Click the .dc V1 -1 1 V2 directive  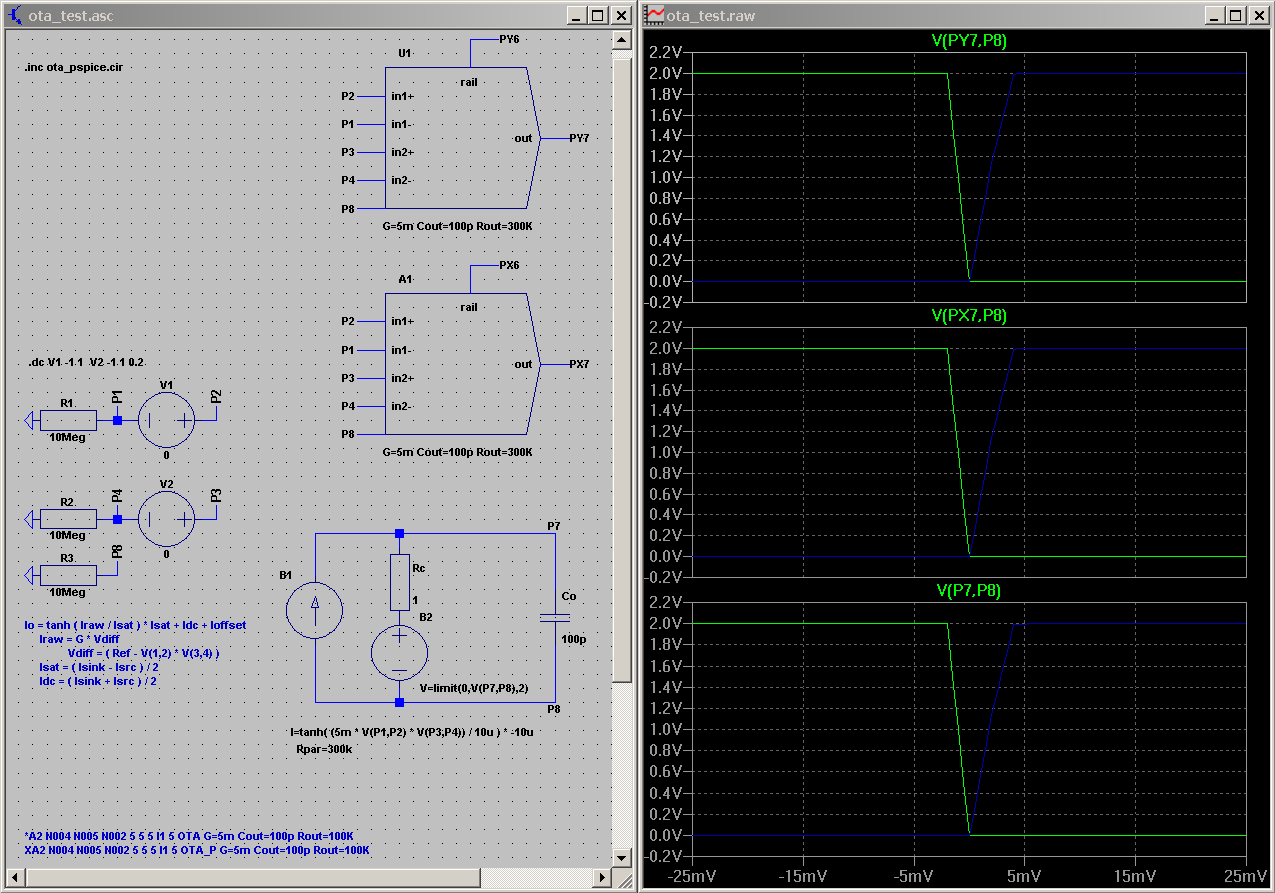pyautogui.click(x=86, y=362)
